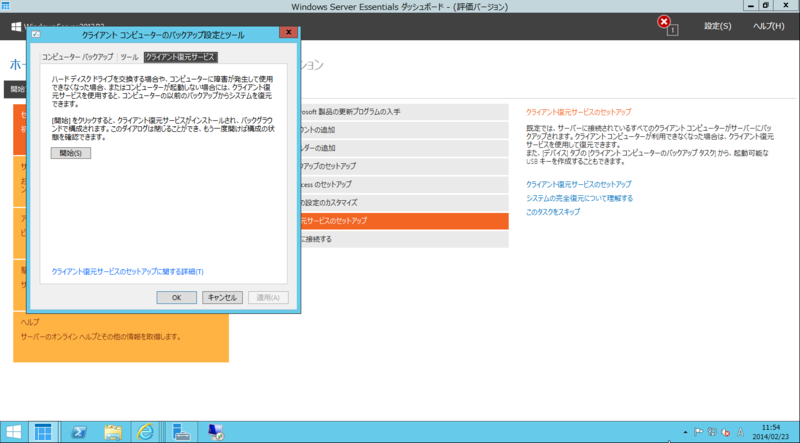Select 製品の更新プログラムの入手 task row
The height and width of the screenshot is (443, 800).
(404, 112)
